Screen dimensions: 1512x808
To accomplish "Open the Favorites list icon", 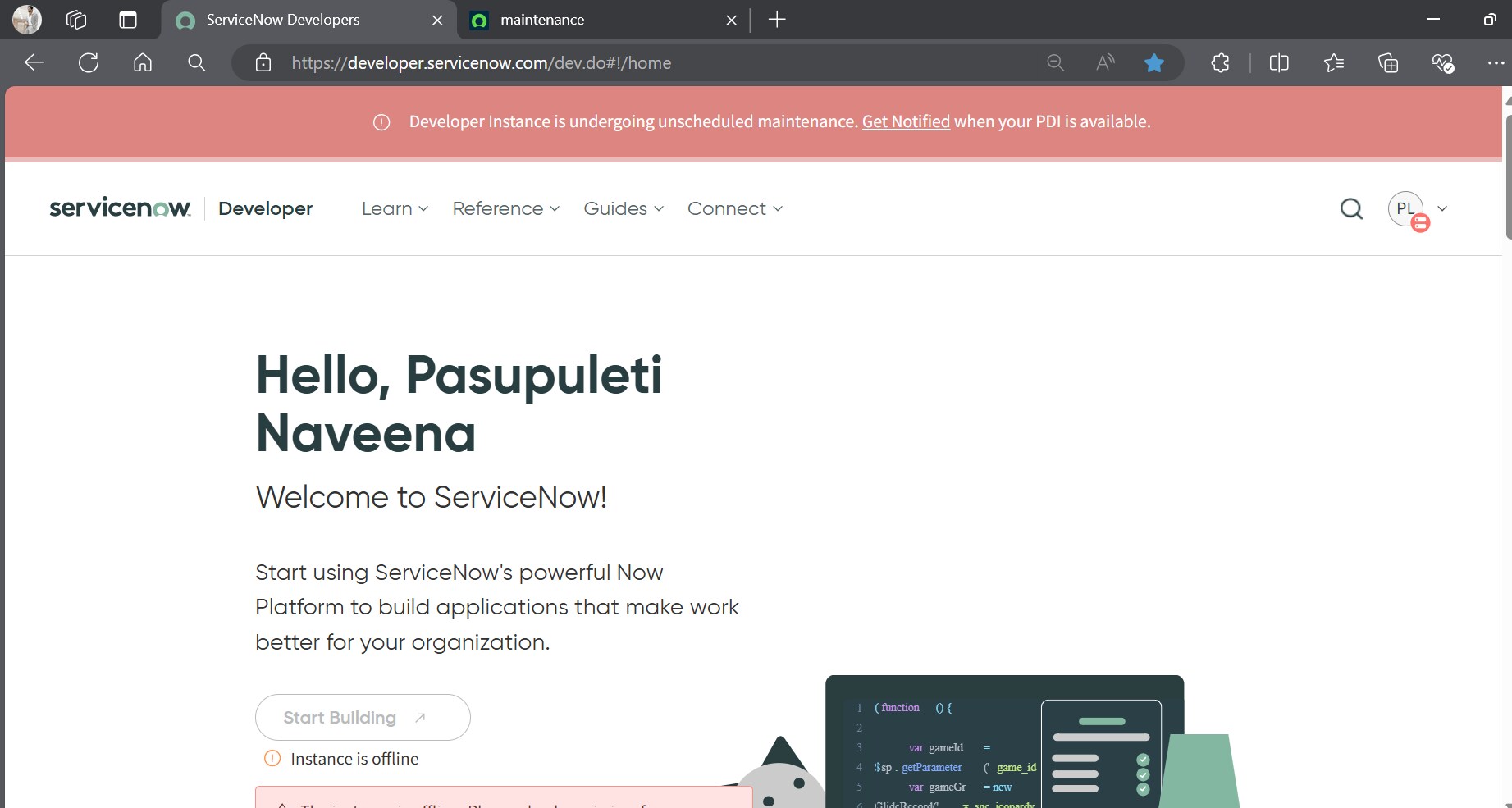I will tap(1334, 62).
